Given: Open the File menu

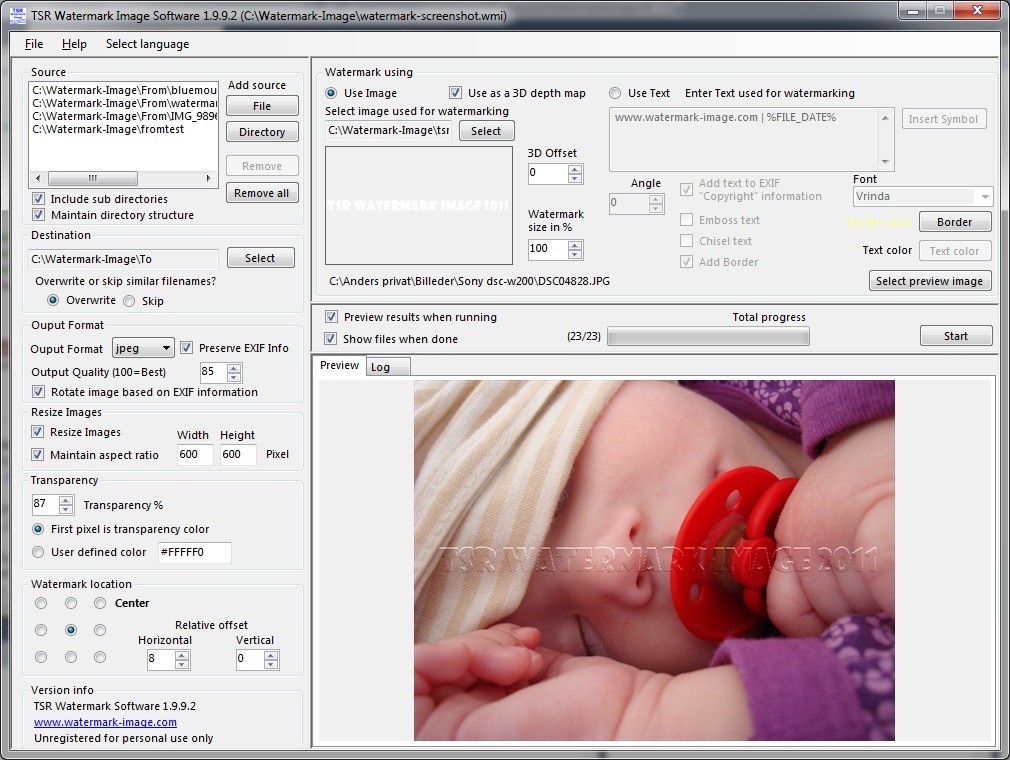Looking at the screenshot, I should [x=34, y=44].
